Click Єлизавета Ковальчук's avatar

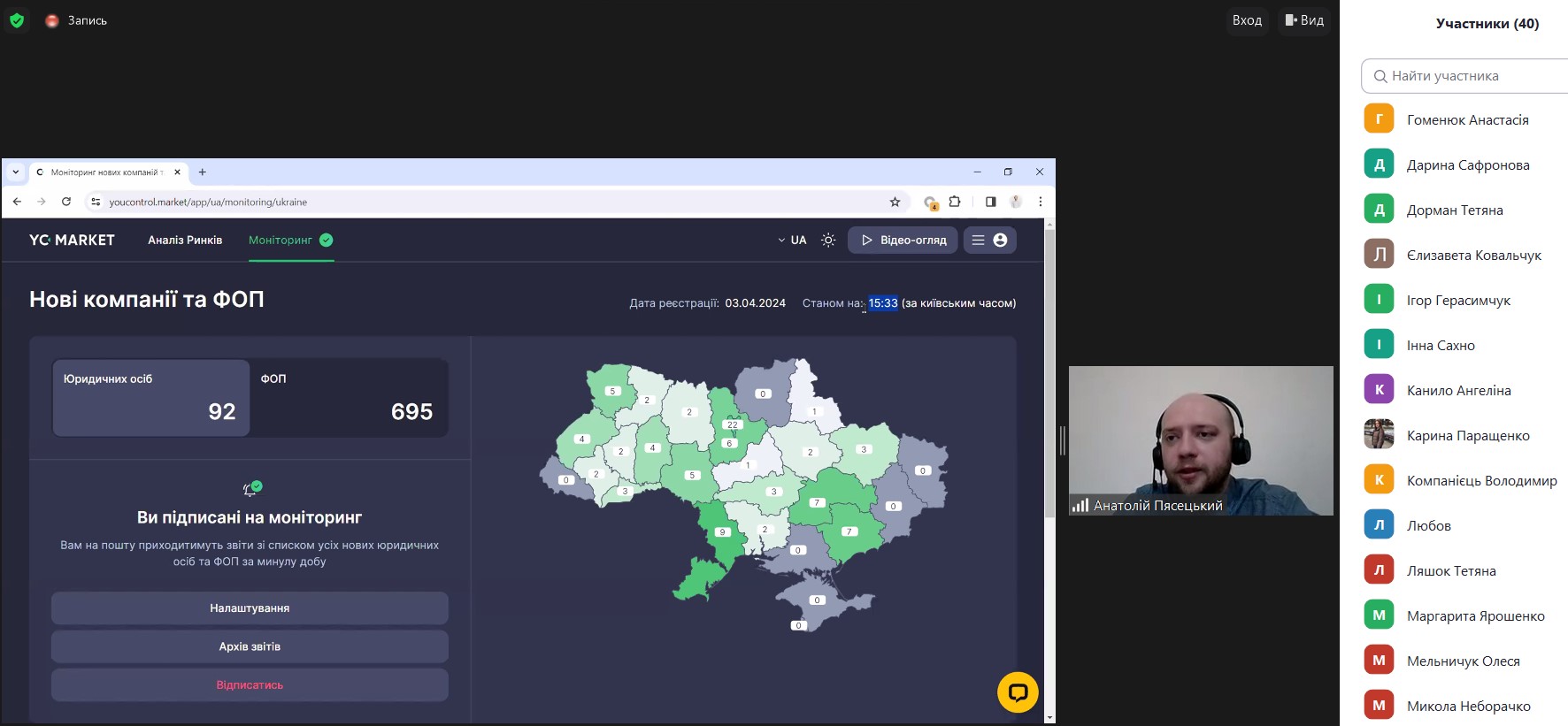pyautogui.click(x=1379, y=255)
